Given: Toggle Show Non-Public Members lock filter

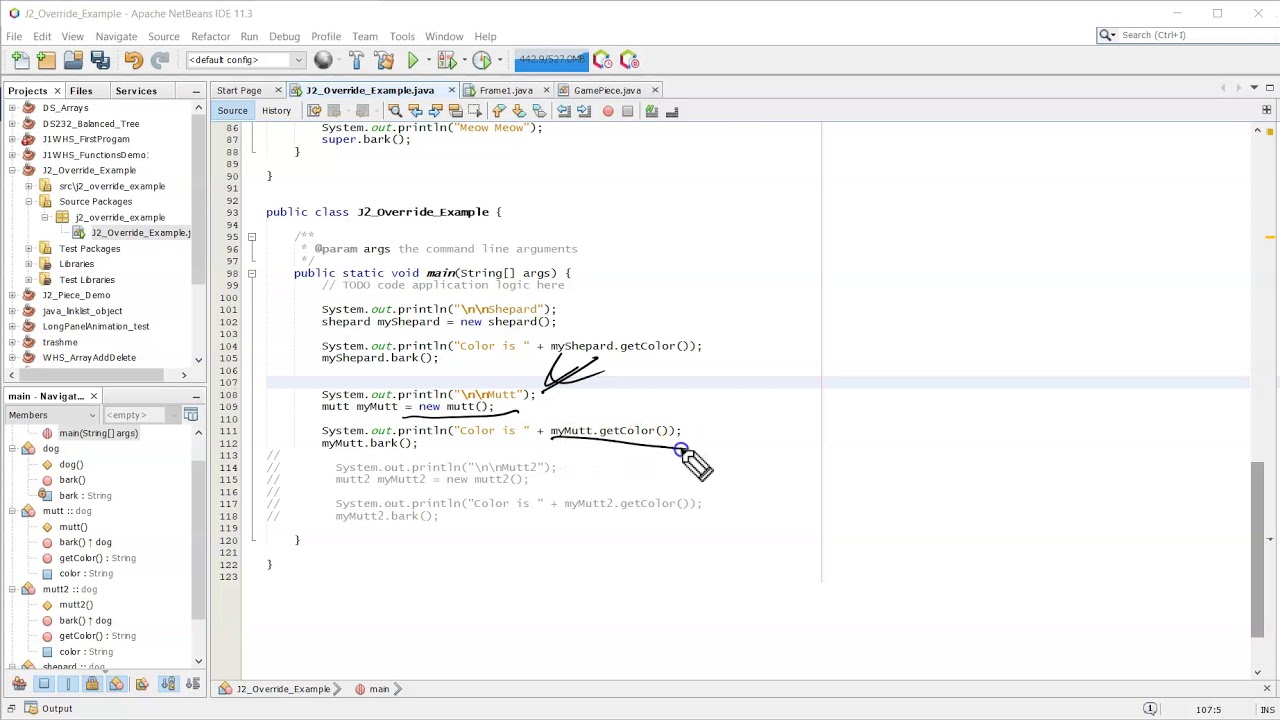Looking at the screenshot, I should point(92,684).
